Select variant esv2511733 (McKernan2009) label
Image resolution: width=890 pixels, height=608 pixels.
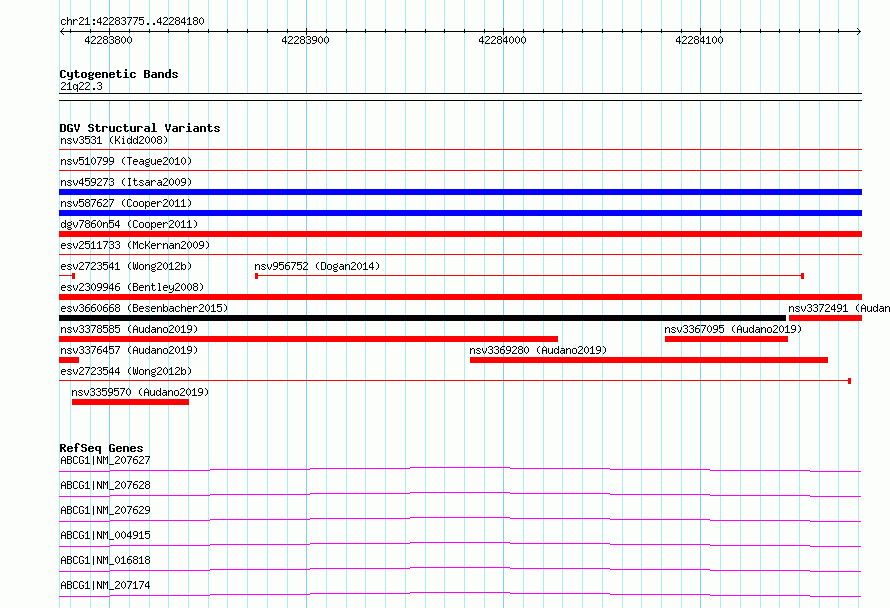pyautogui.click(x=135, y=245)
